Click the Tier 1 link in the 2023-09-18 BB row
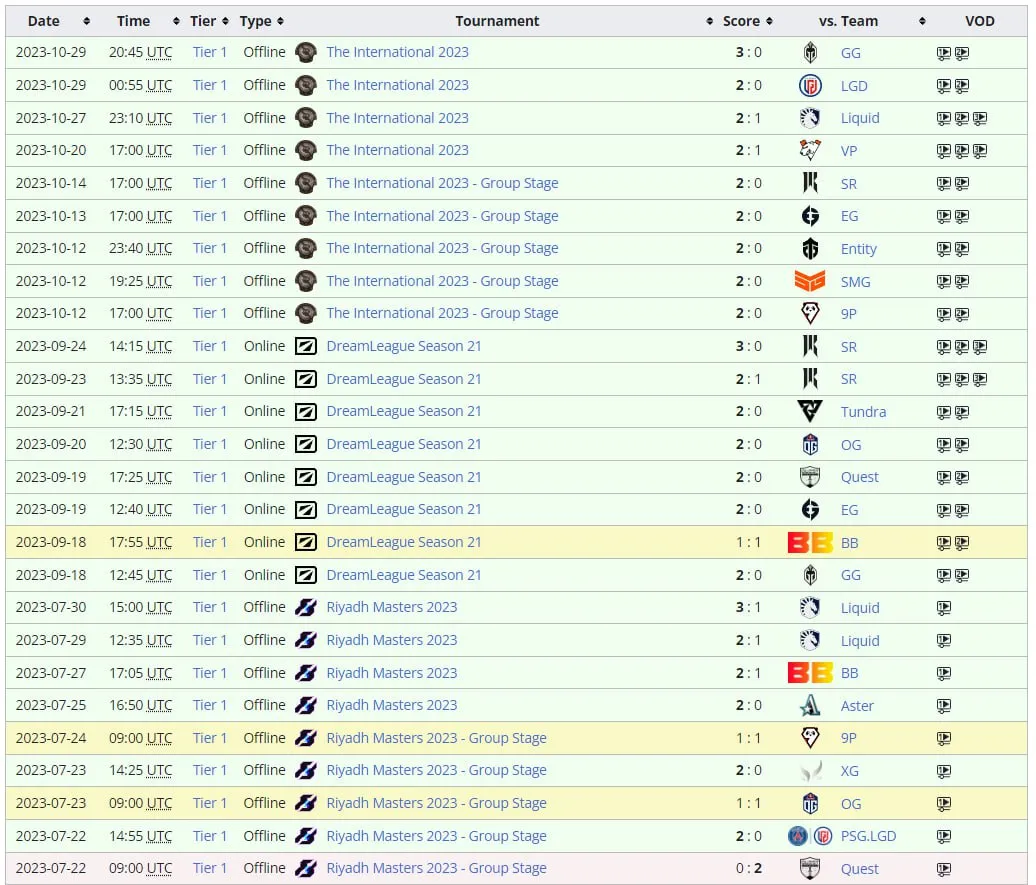Image resolution: width=1036 pixels, height=885 pixels. (x=209, y=542)
